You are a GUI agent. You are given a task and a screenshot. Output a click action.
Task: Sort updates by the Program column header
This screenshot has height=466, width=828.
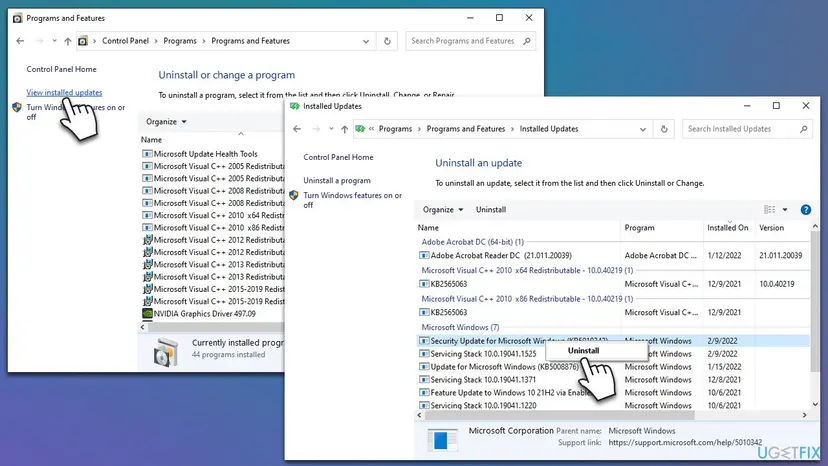662,228
